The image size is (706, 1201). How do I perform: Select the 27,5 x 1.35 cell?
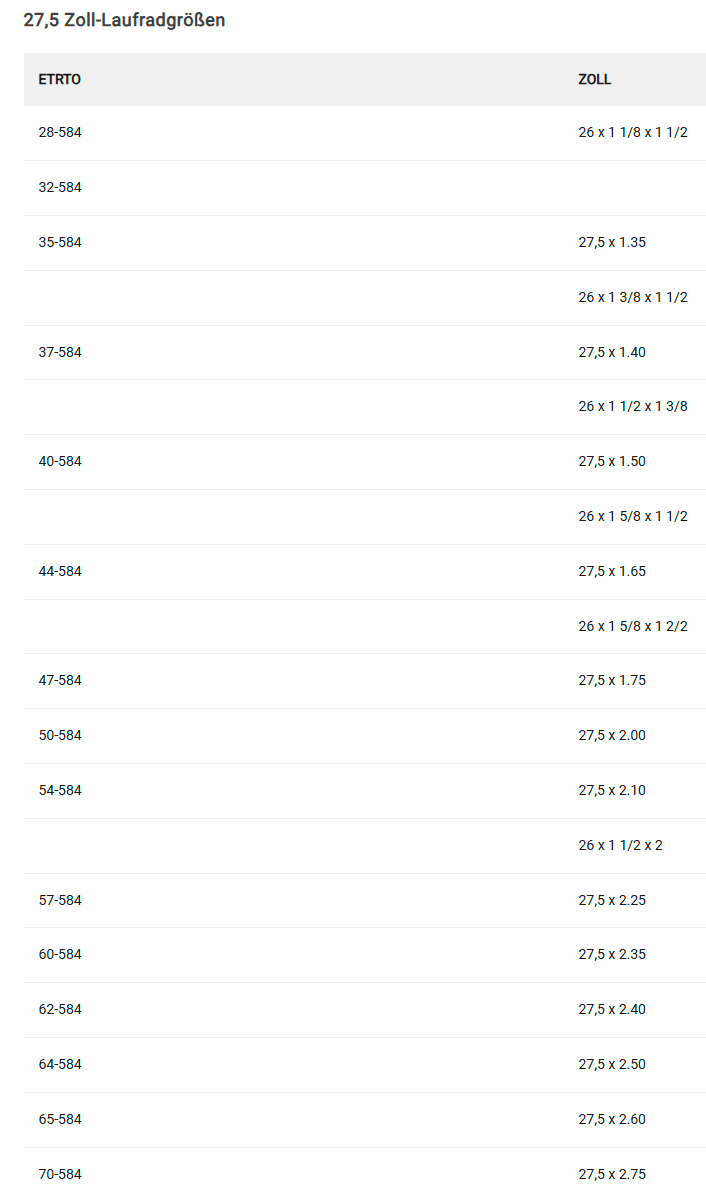point(611,242)
